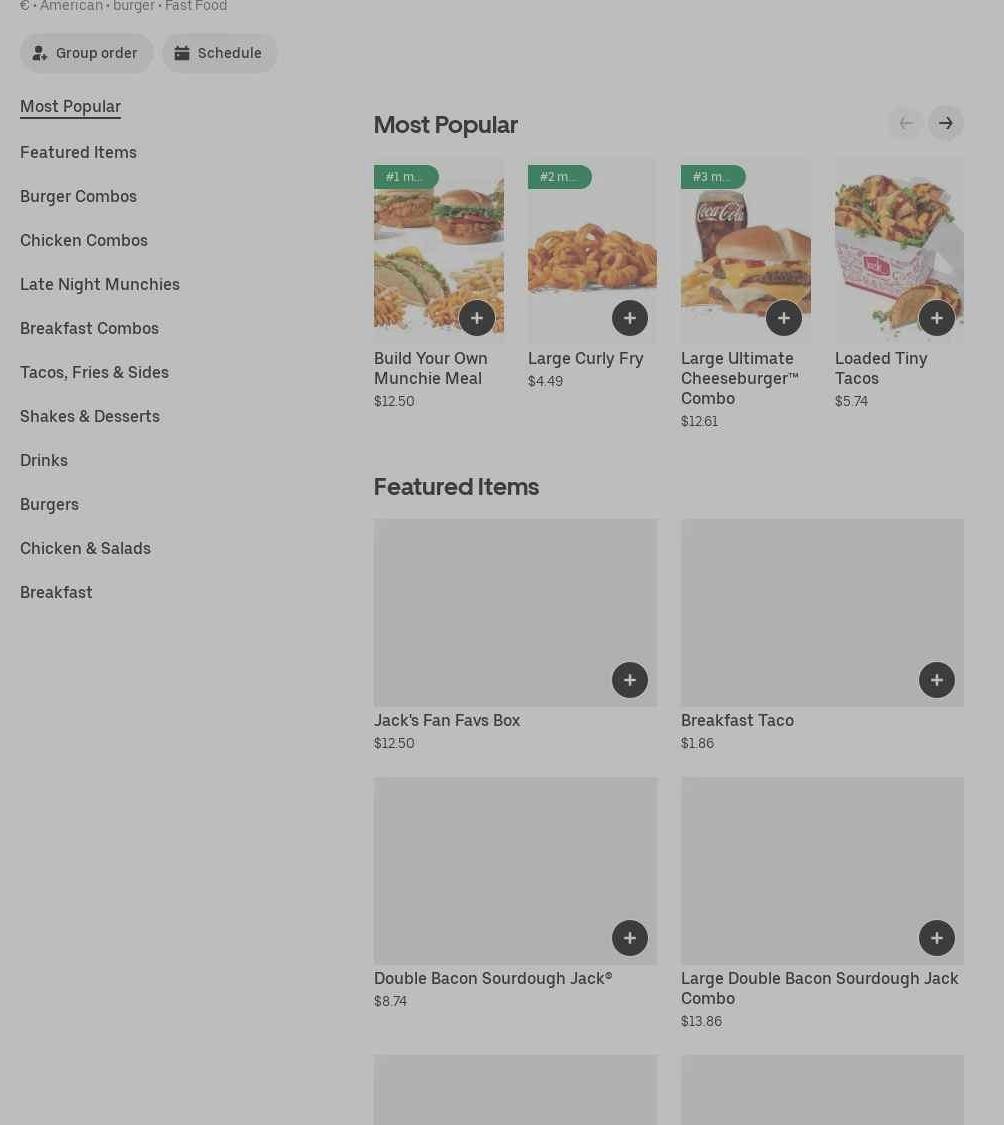Add Large Double Bacon Sourdough Jack Combo

click(936, 938)
